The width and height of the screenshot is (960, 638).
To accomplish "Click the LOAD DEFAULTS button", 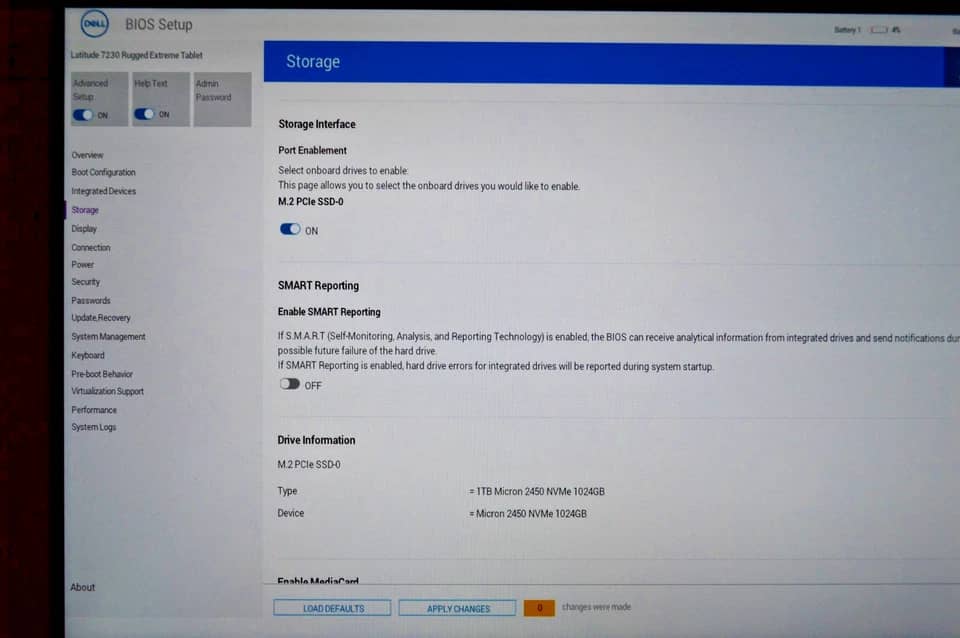I will click(332, 608).
